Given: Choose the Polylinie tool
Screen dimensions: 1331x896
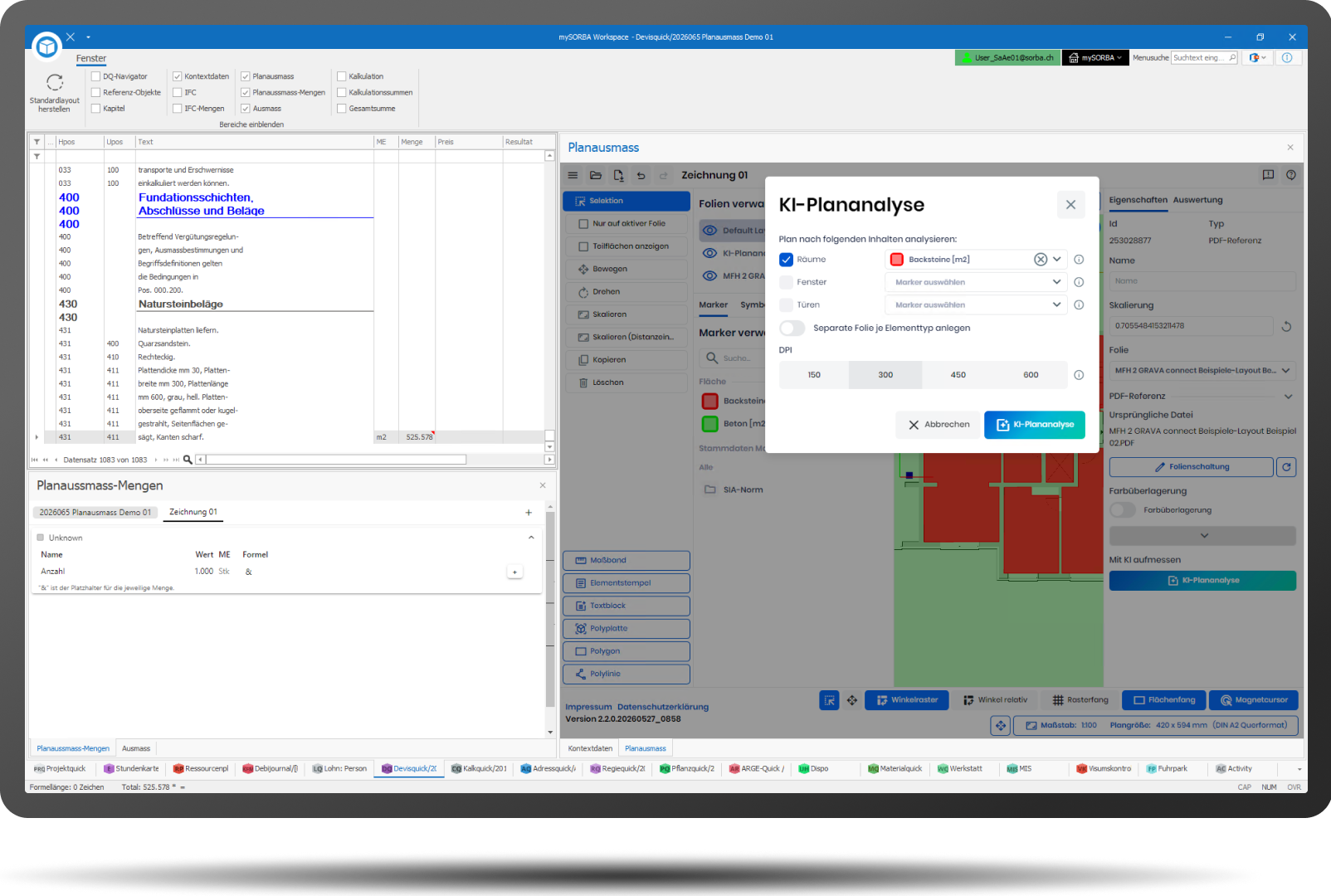Looking at the screenshot, I should click(626, 674).
